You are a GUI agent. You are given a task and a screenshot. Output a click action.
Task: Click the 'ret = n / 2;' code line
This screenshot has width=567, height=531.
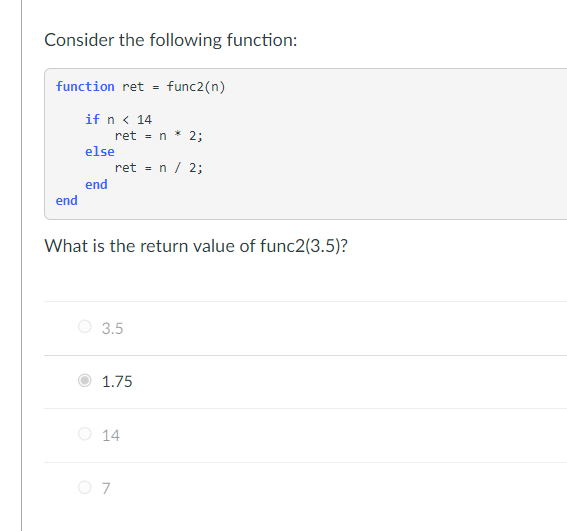click(x=159, y=168)
